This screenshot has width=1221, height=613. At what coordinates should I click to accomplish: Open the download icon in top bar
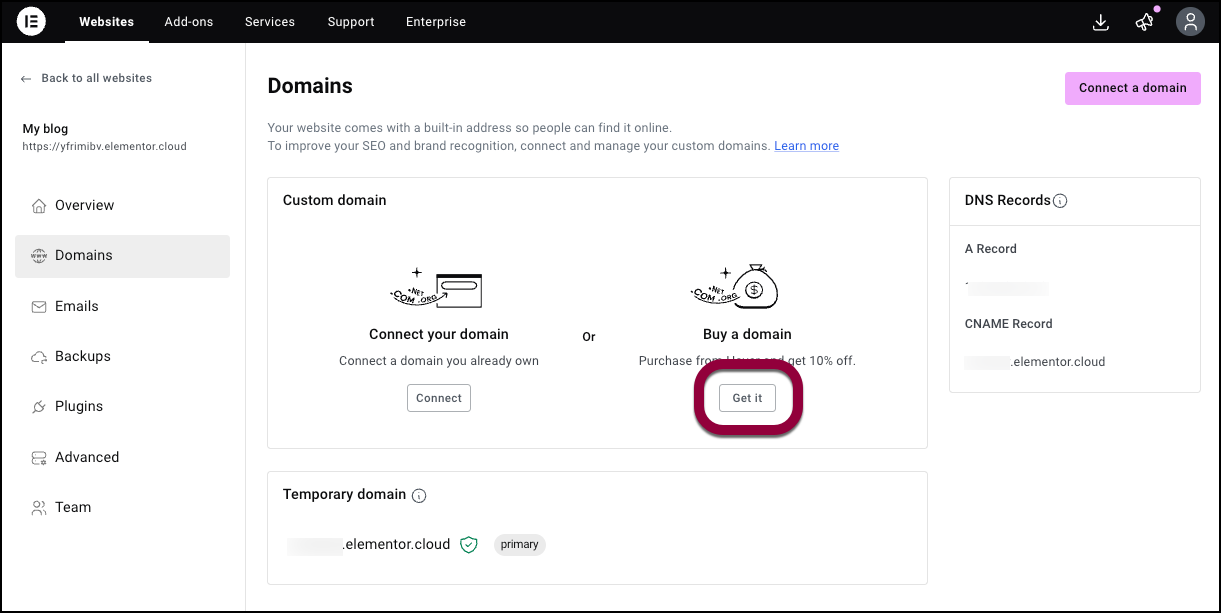point(1101,22)
